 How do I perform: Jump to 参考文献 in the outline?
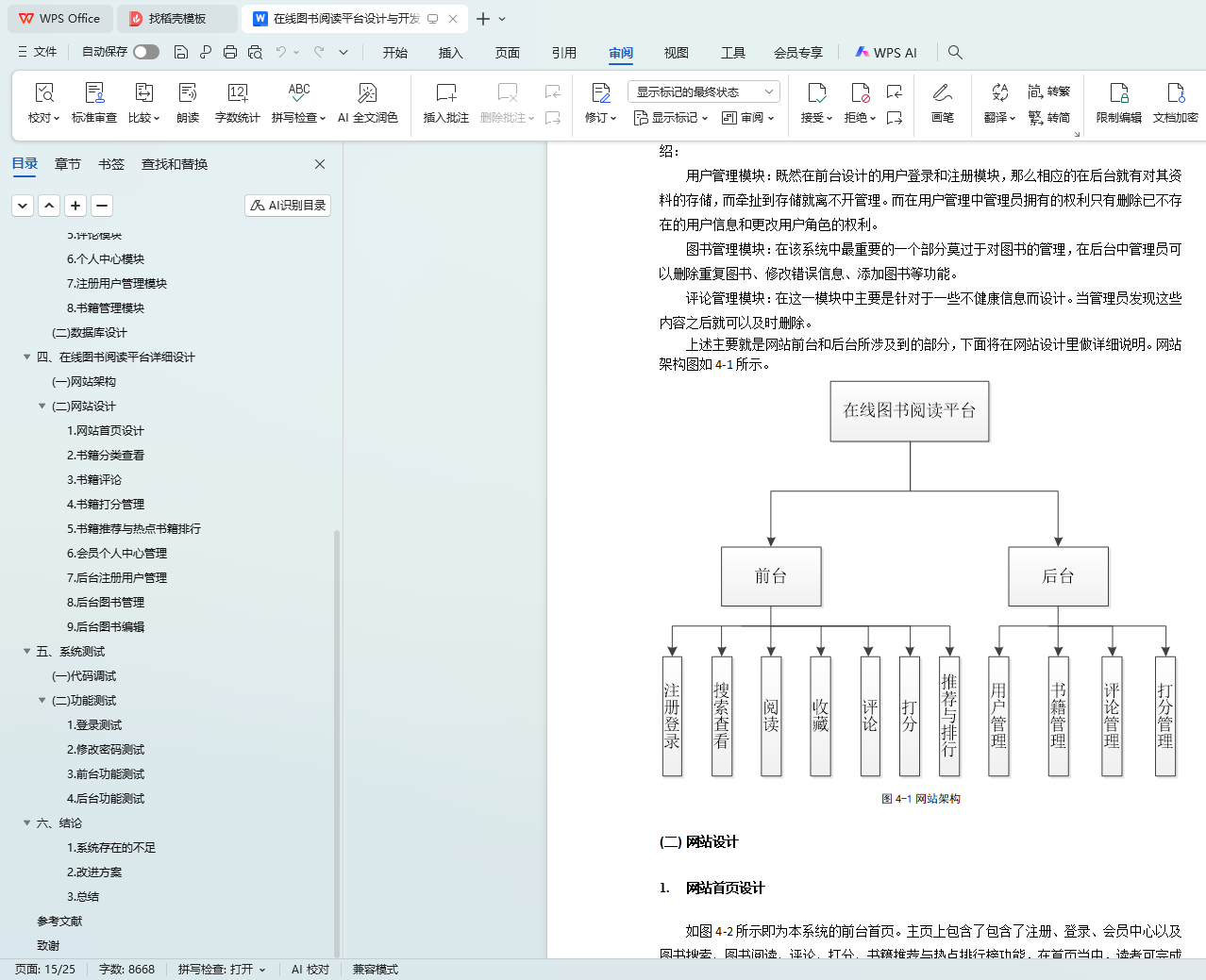[59, 921]
